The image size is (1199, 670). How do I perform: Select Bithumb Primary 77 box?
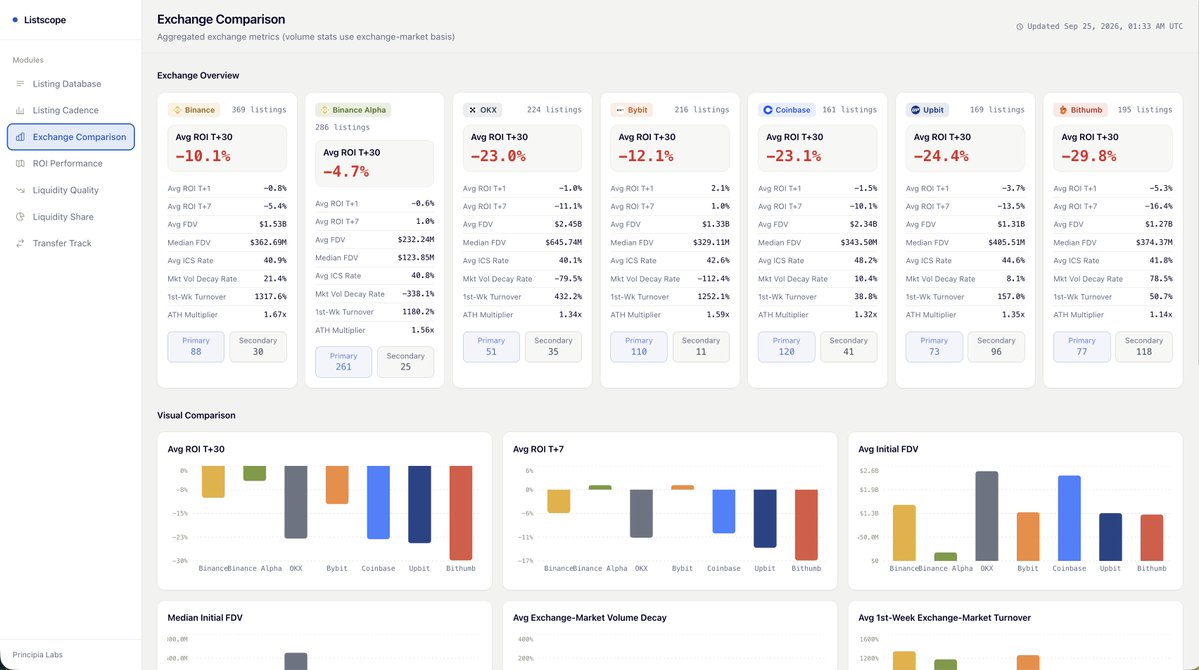[x=1081, y=346]
